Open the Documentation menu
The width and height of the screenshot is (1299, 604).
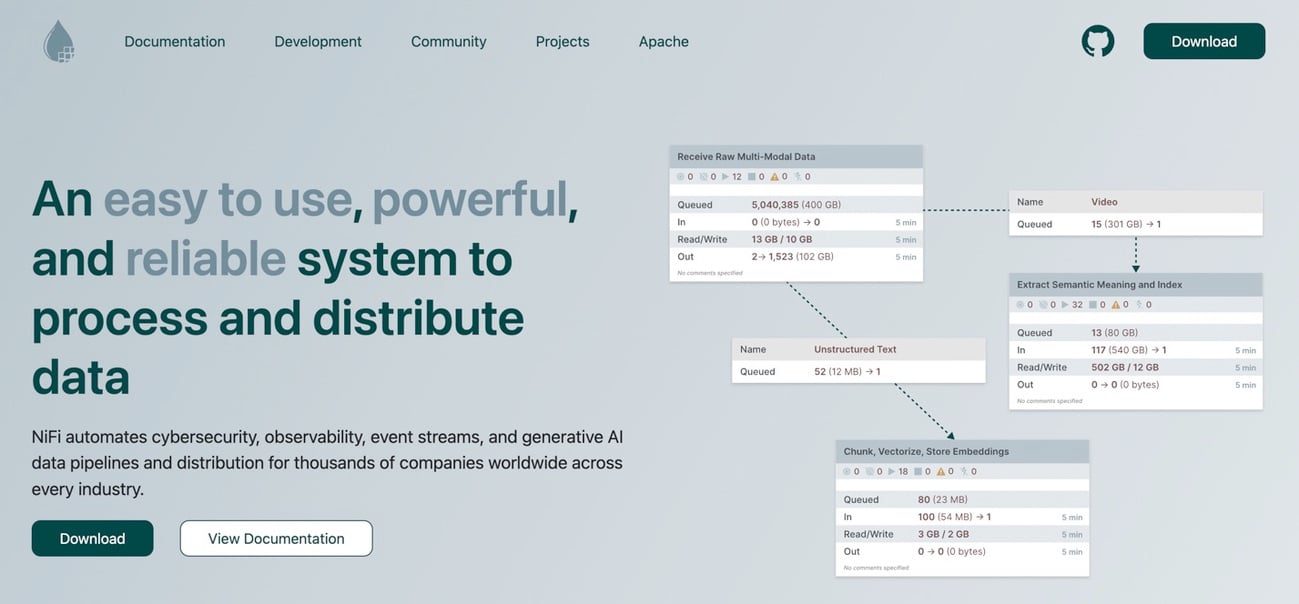tap(174, 41)
